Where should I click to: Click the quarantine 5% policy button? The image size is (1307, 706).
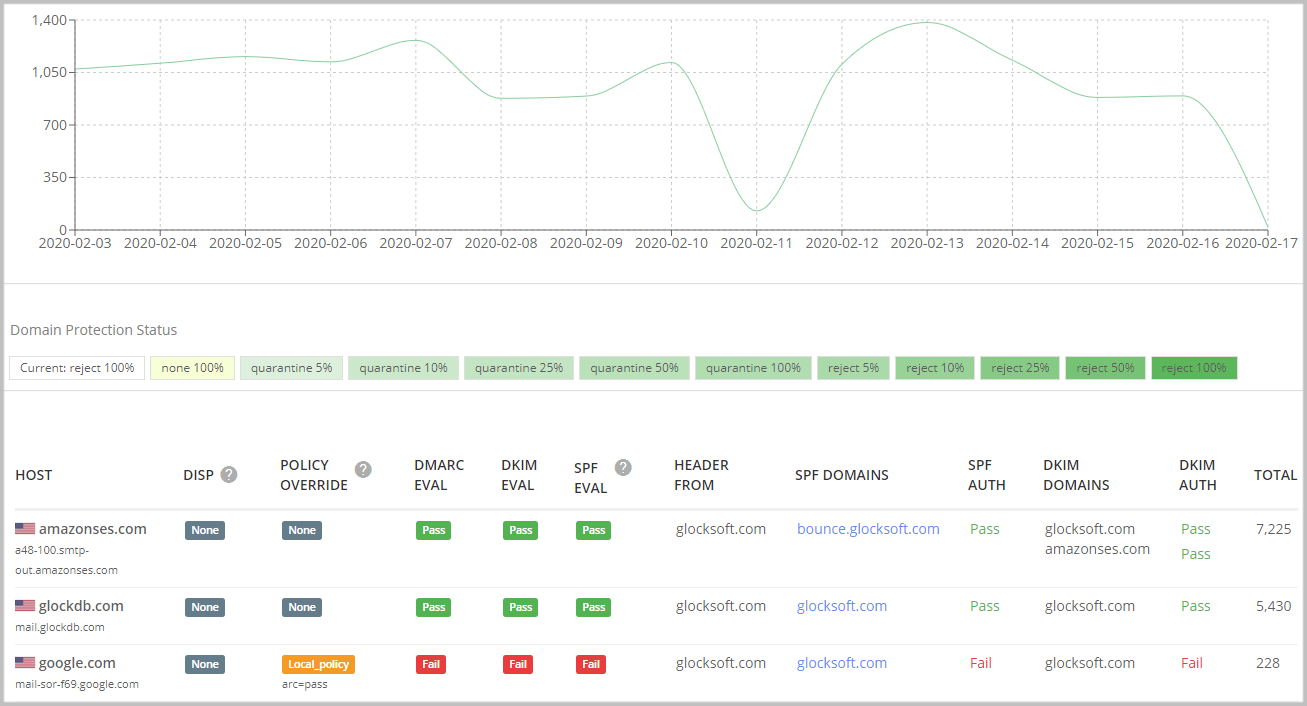(x=291, y=367)
